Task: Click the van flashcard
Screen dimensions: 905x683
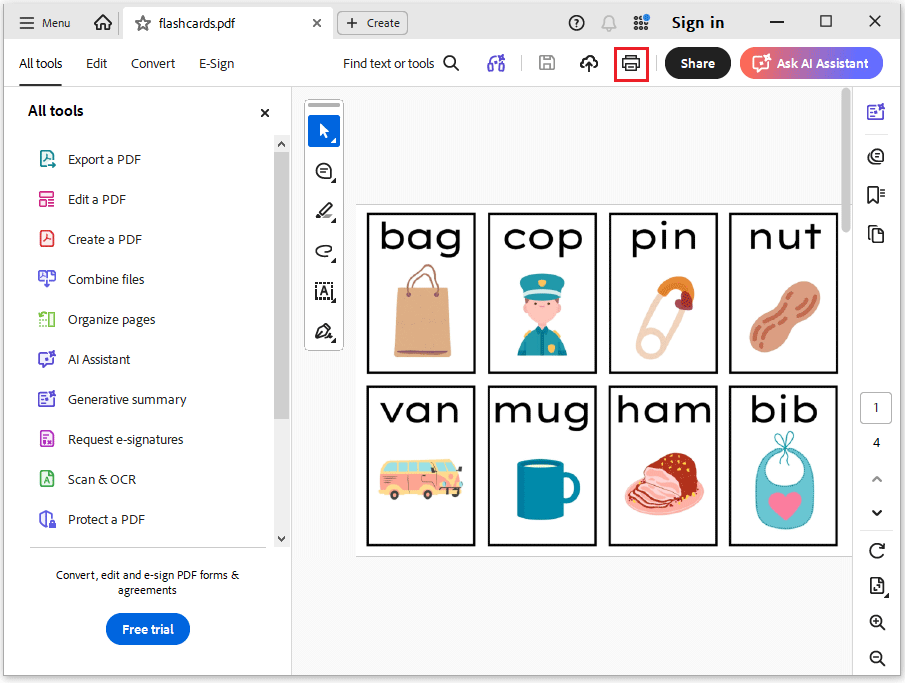Action: (x=421, y=466)
